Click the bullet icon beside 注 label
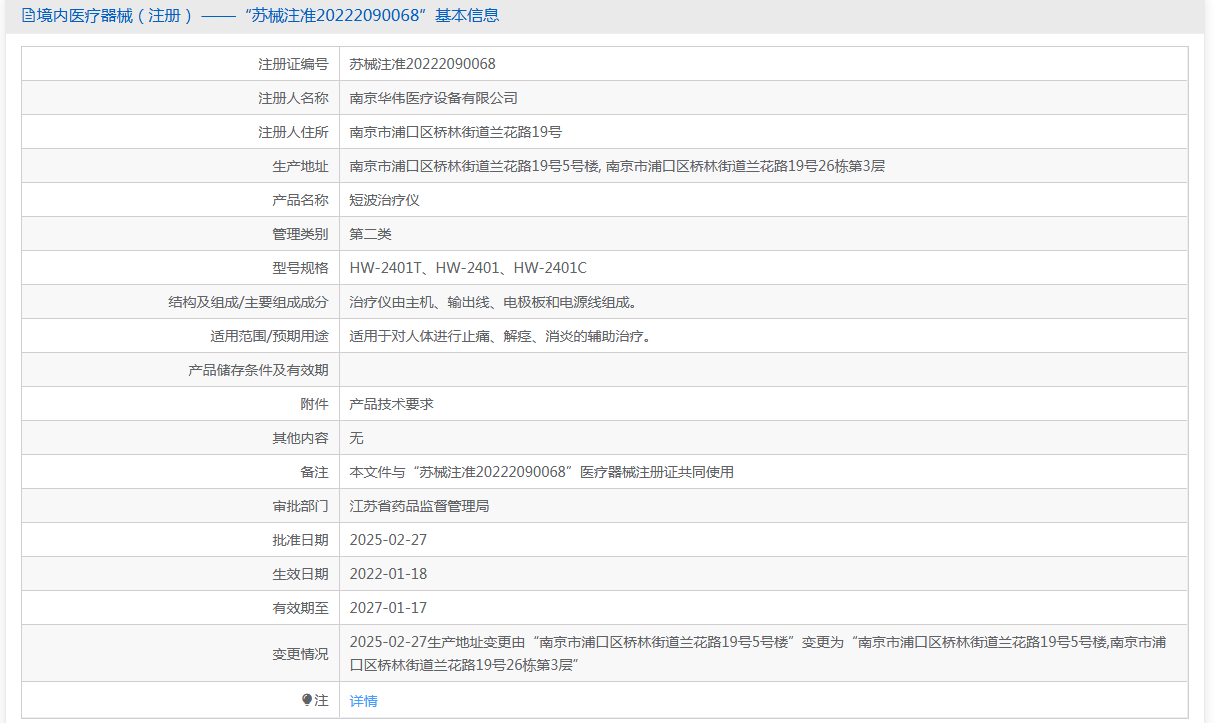1228x723 pixels. click(x=307, y=700)
